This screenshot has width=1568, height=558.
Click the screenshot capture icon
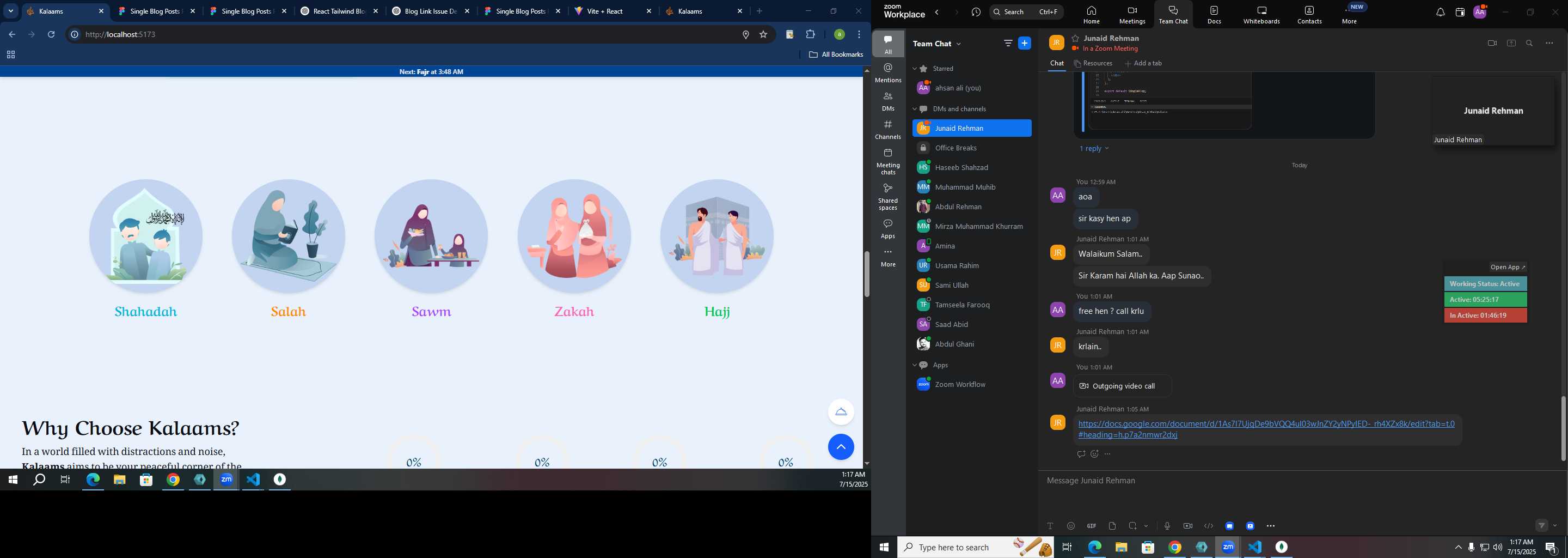coord(1132,526)
